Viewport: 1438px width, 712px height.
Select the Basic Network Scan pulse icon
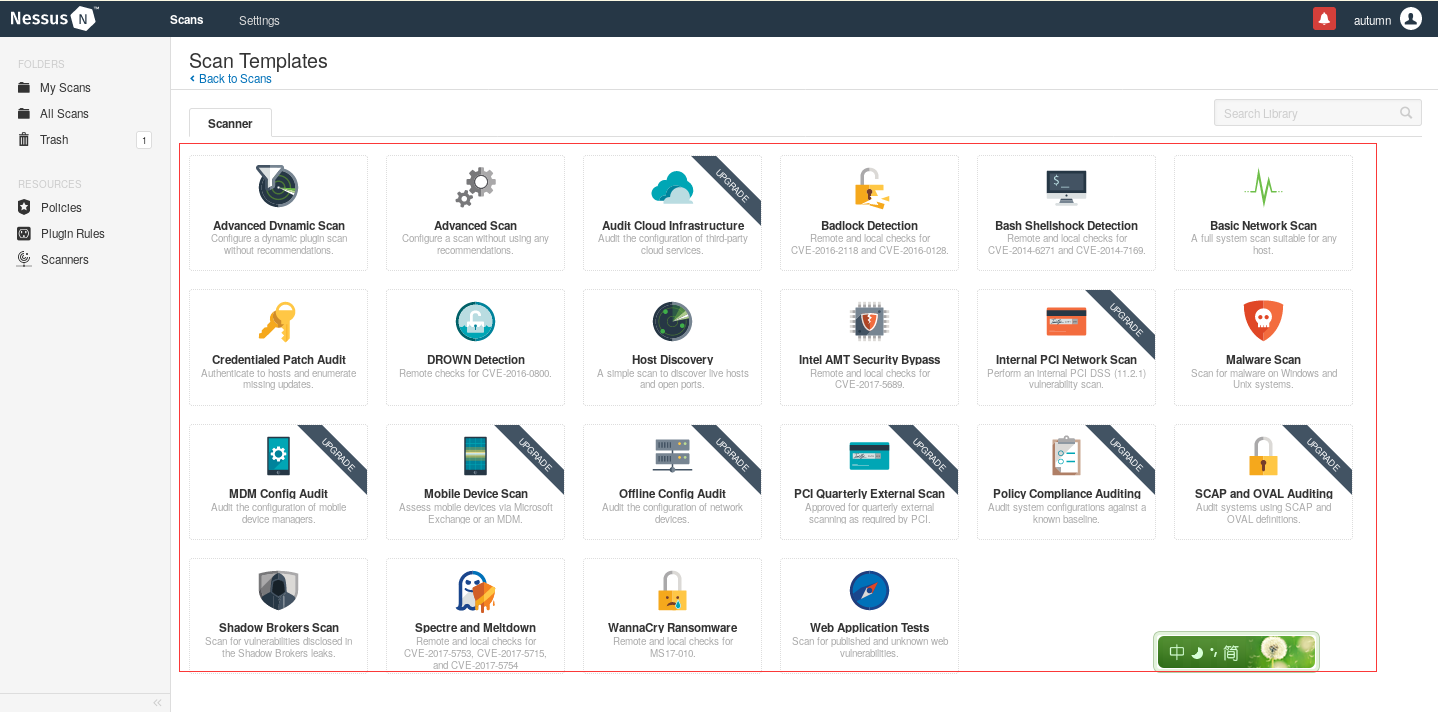1263,187
